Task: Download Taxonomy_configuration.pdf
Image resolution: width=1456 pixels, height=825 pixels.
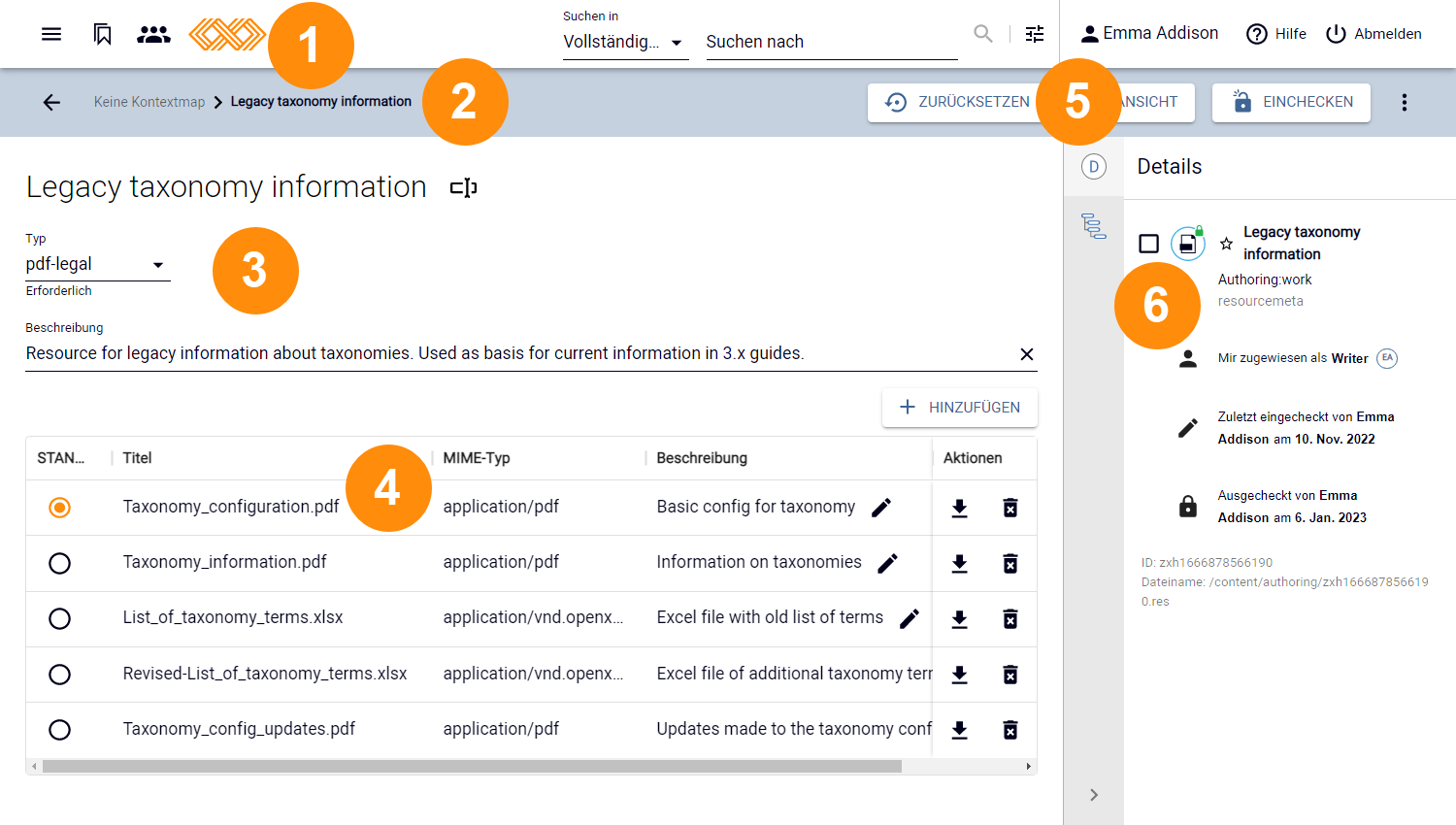Action: coord(959,508)
